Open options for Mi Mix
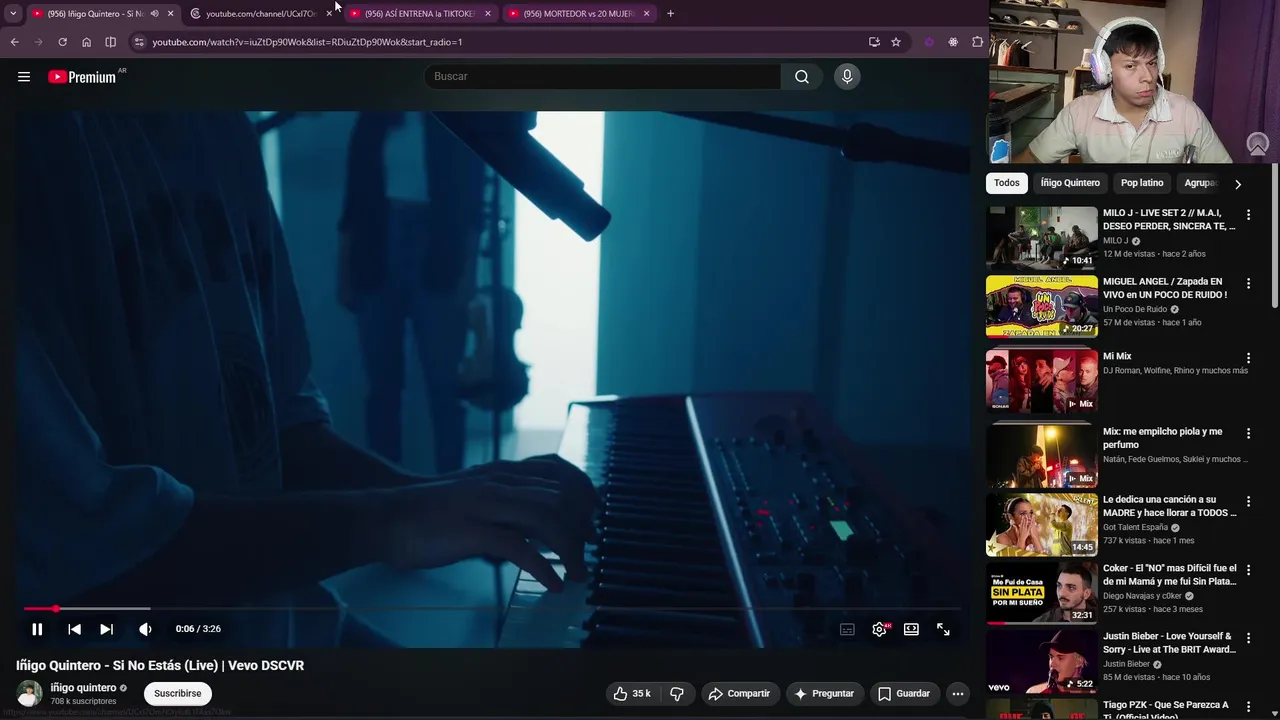The width and height of the screenshot is (1280, 720). point(1248,358)
